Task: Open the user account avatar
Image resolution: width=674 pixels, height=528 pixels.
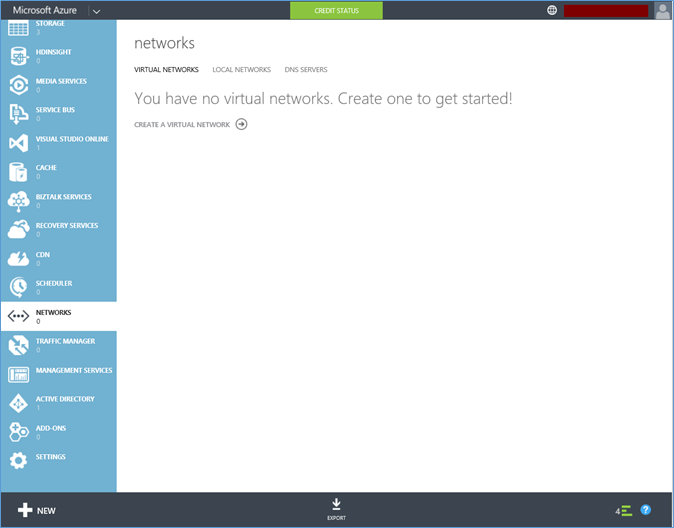Action: [662, 10]
